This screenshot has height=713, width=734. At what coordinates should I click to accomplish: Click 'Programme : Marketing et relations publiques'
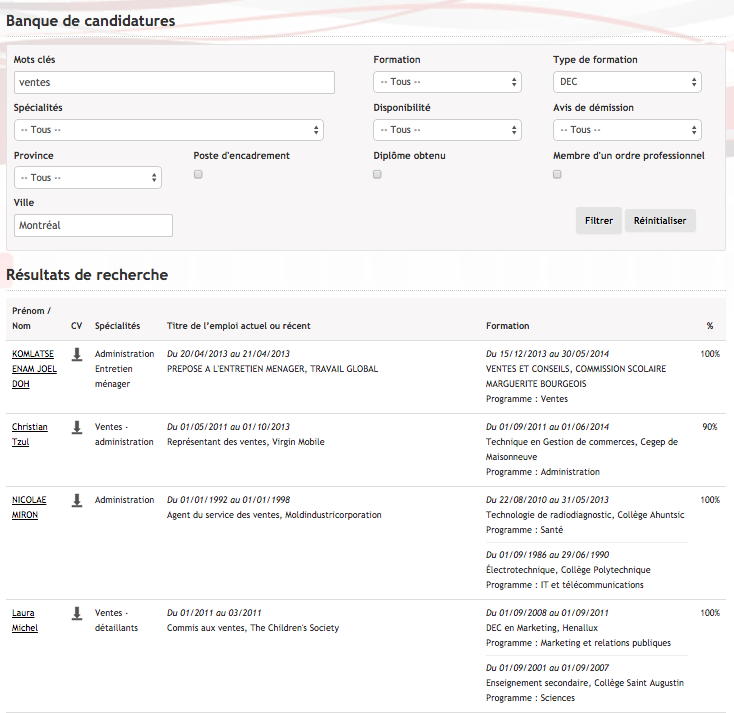tap(578, 643)
